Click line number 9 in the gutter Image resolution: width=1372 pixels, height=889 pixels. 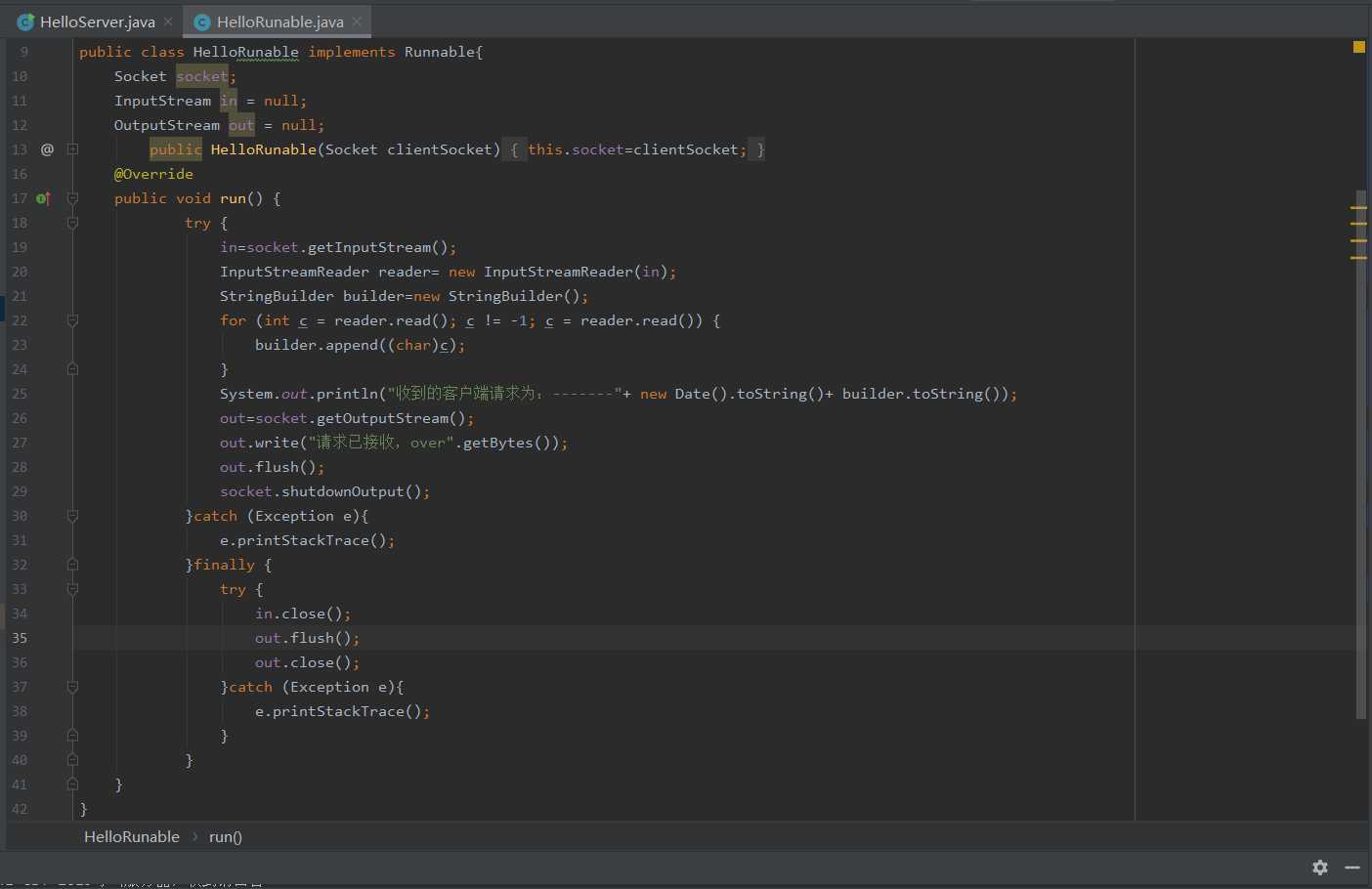pos(23,52)
